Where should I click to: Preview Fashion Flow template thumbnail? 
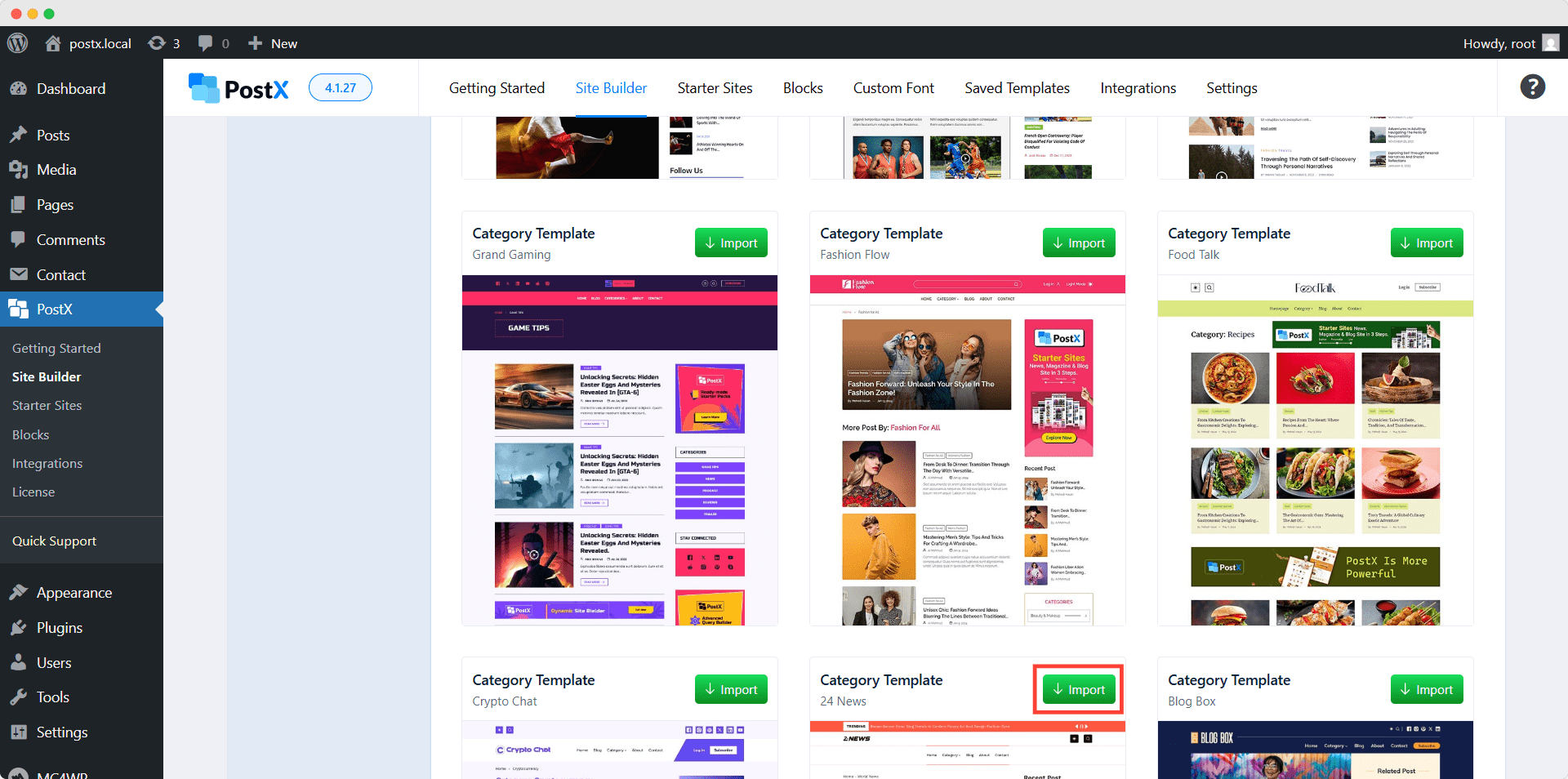tap(968, 450)
